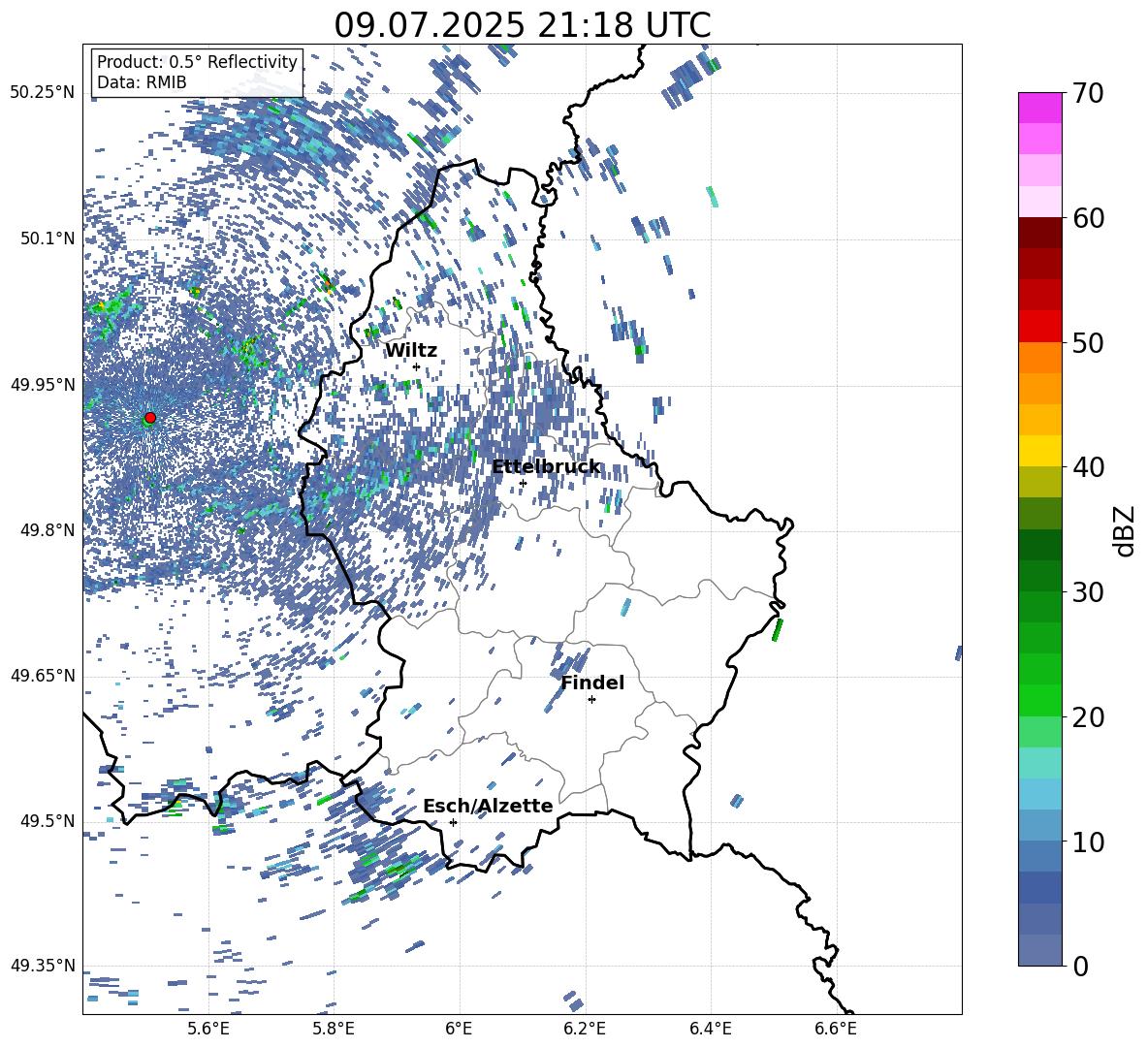Screen dimensions: 1148x1048
Task: Click the 5.8°E longitude label
Action: (334, 1029)
